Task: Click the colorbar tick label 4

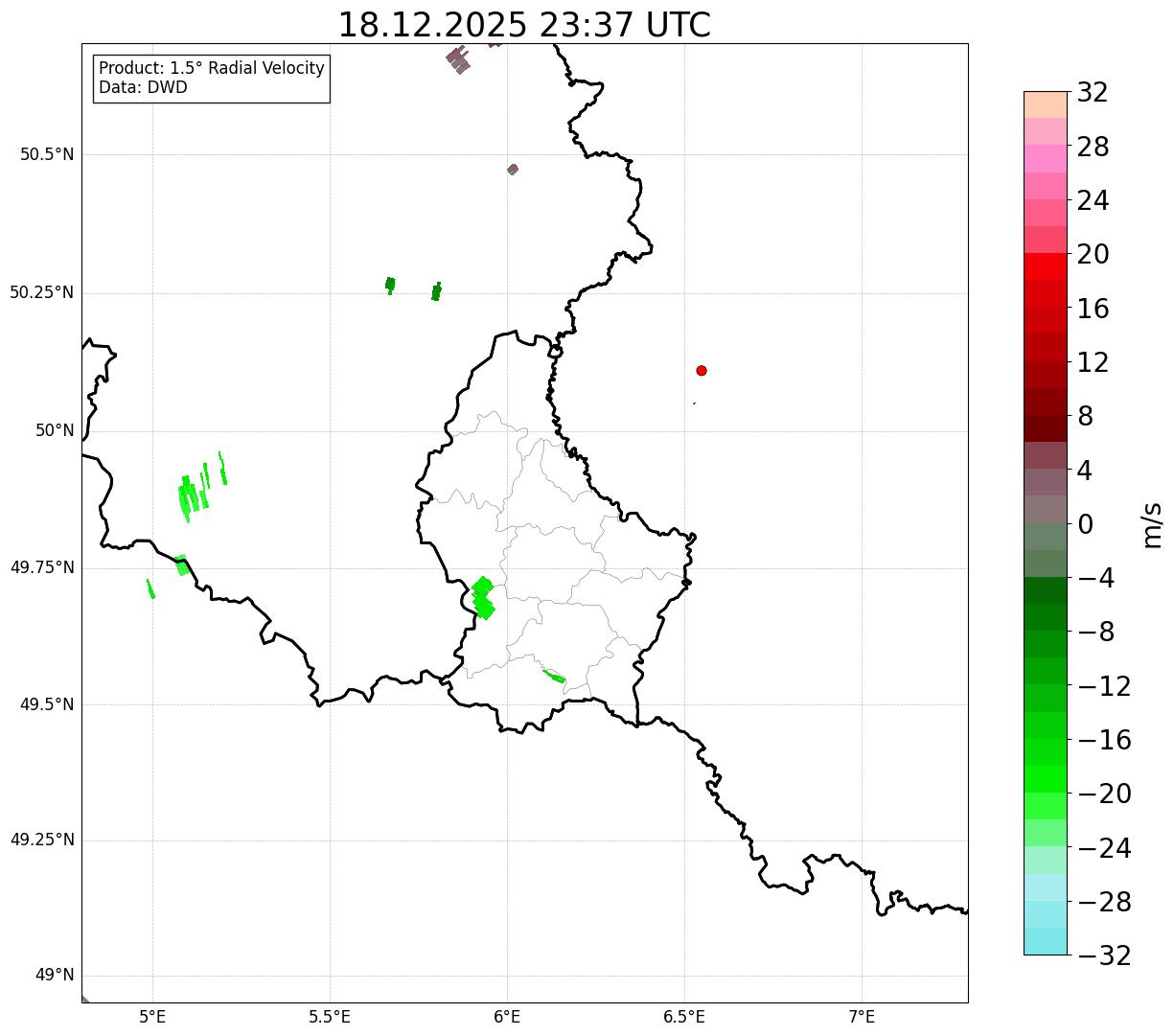Action: coord(1085,471)
